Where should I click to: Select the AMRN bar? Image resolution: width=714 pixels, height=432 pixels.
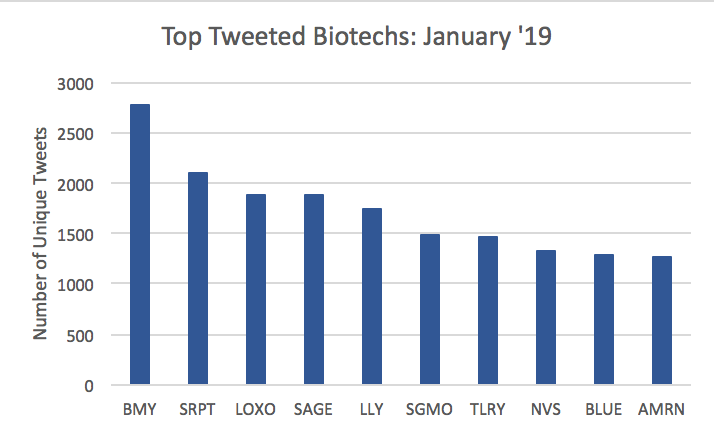[x=662, y=320]
